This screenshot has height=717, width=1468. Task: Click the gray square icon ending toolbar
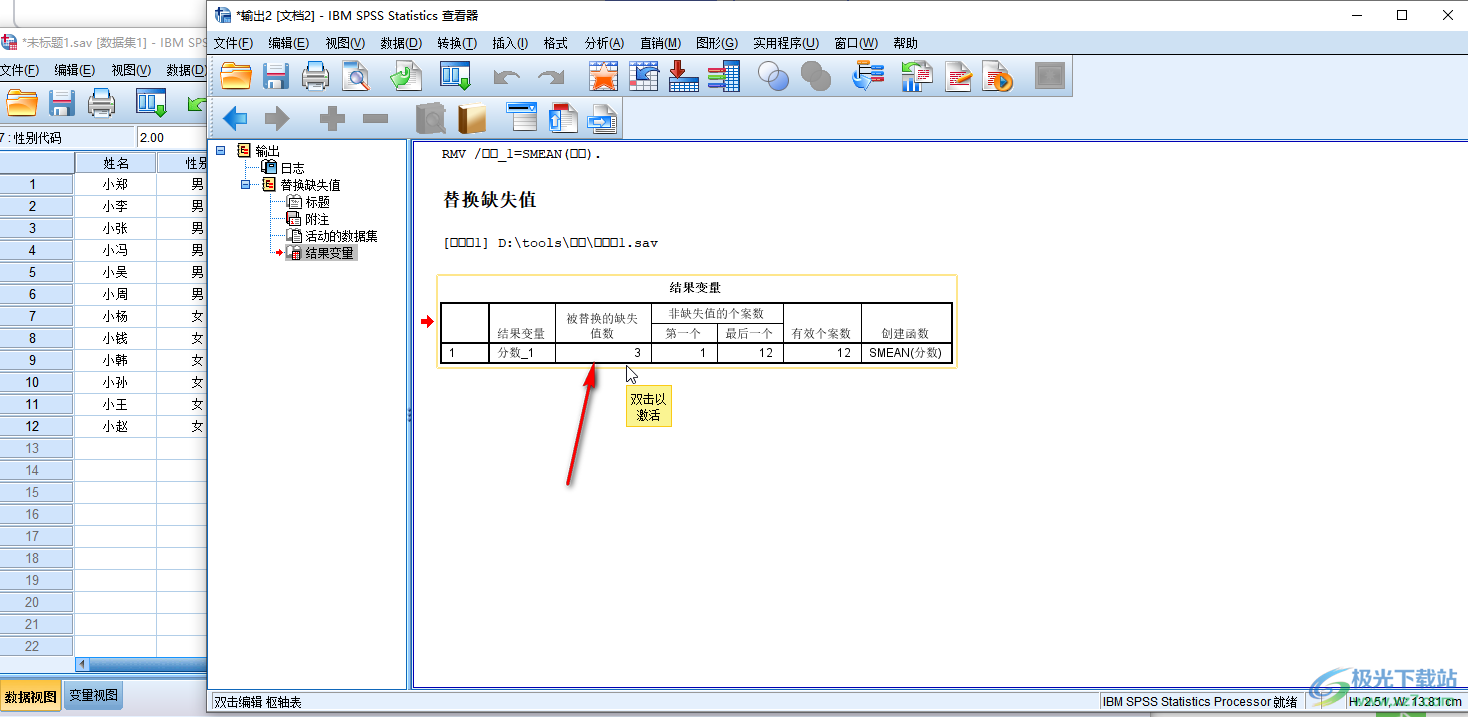click(1049, 76)
